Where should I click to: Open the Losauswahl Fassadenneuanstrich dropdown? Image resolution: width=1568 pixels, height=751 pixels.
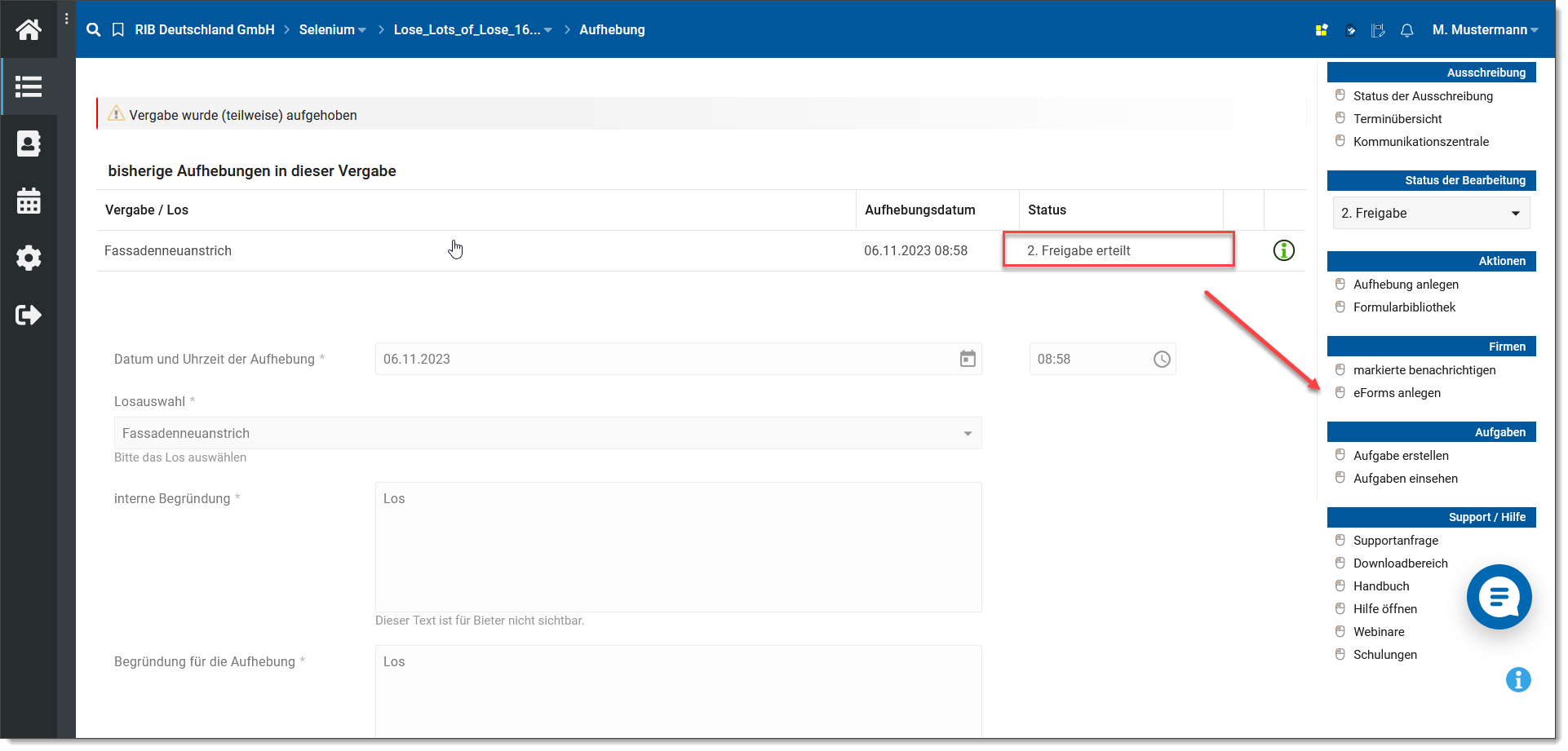tap(547, 433)
